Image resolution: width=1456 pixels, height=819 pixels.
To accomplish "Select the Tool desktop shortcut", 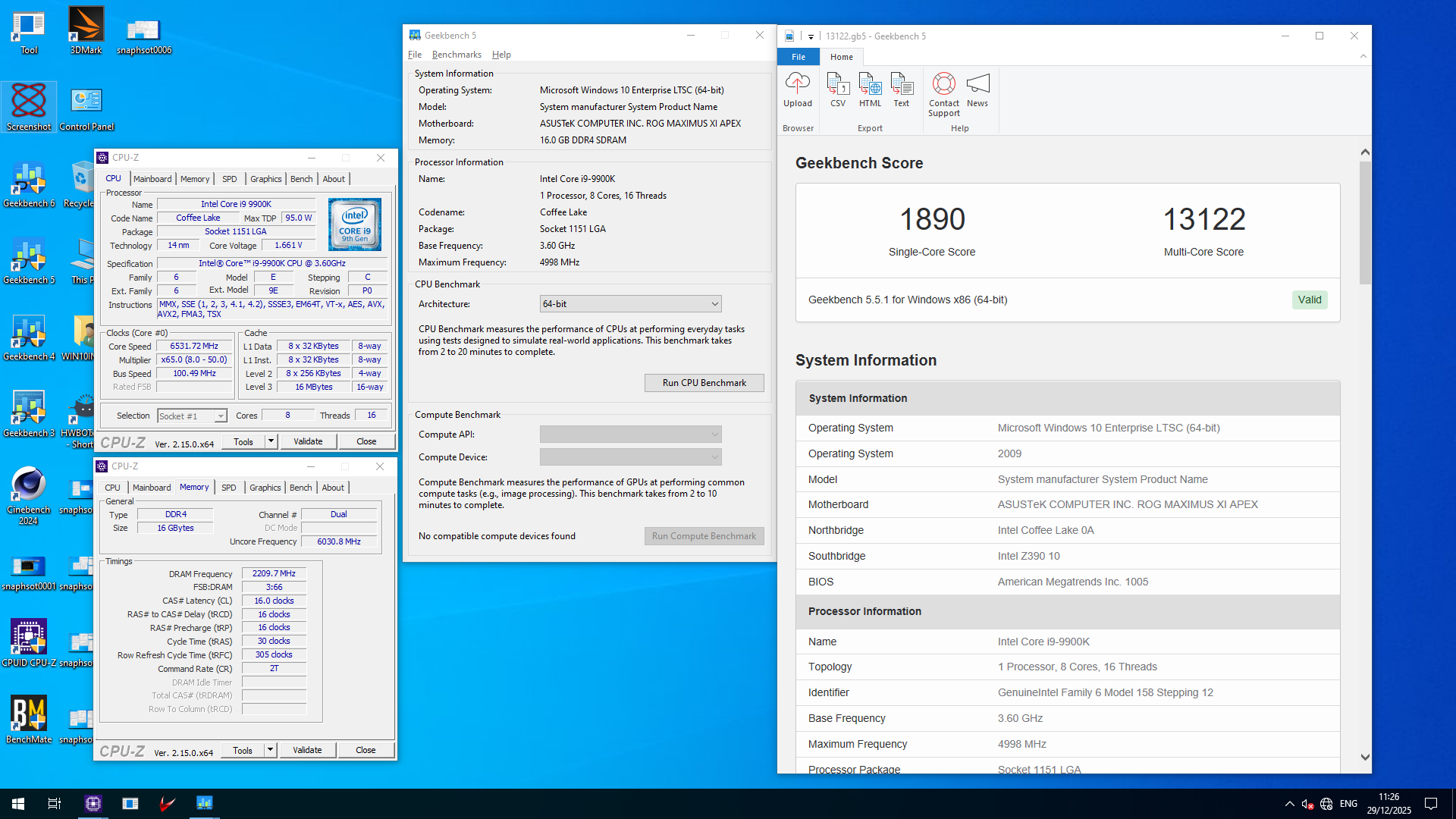I will coord(28,32).
